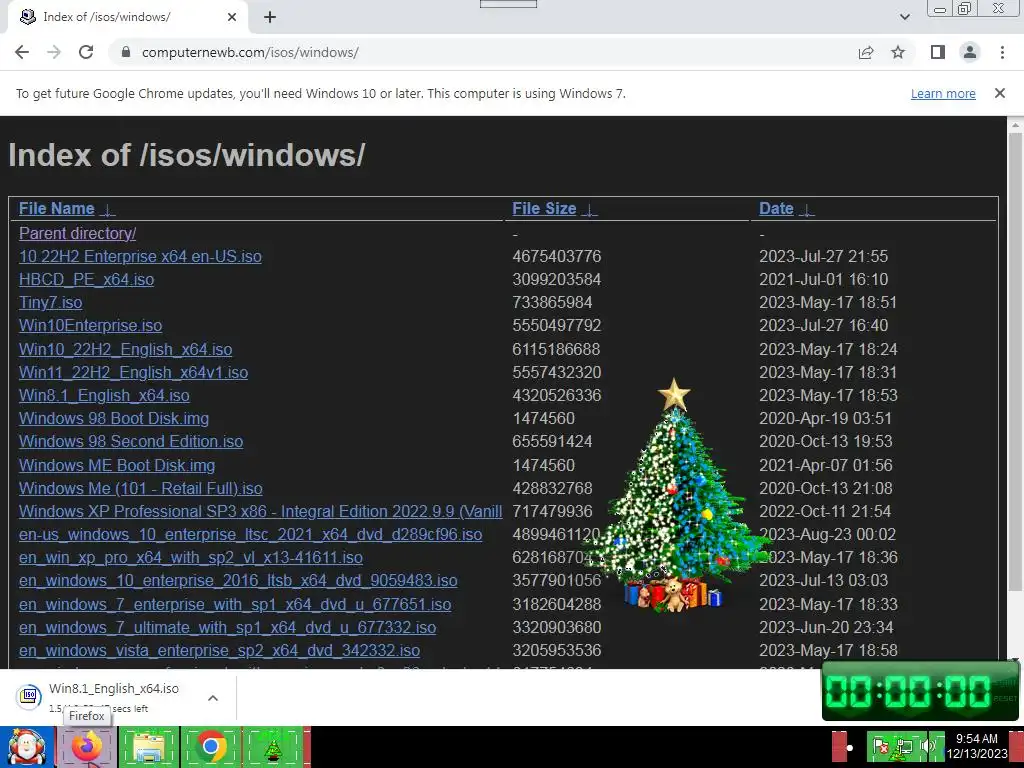Viewport: 1024px width, 768px height.
Task: Download en_windows_vista_enterprise_sp2 iso
Action: click(x=219, y=650)
